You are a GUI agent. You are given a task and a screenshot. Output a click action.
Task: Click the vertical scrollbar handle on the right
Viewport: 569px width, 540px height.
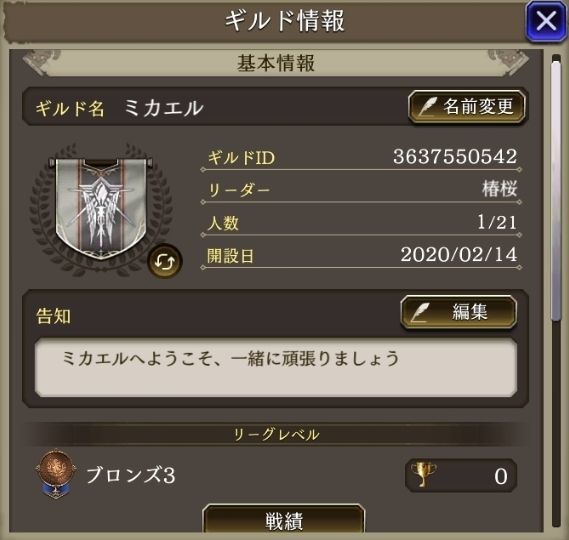point(556,191)
